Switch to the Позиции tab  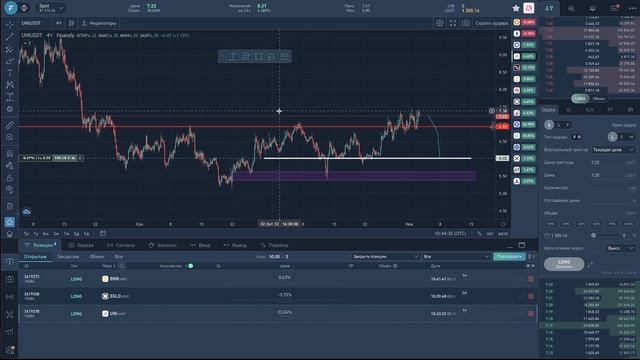40,245
